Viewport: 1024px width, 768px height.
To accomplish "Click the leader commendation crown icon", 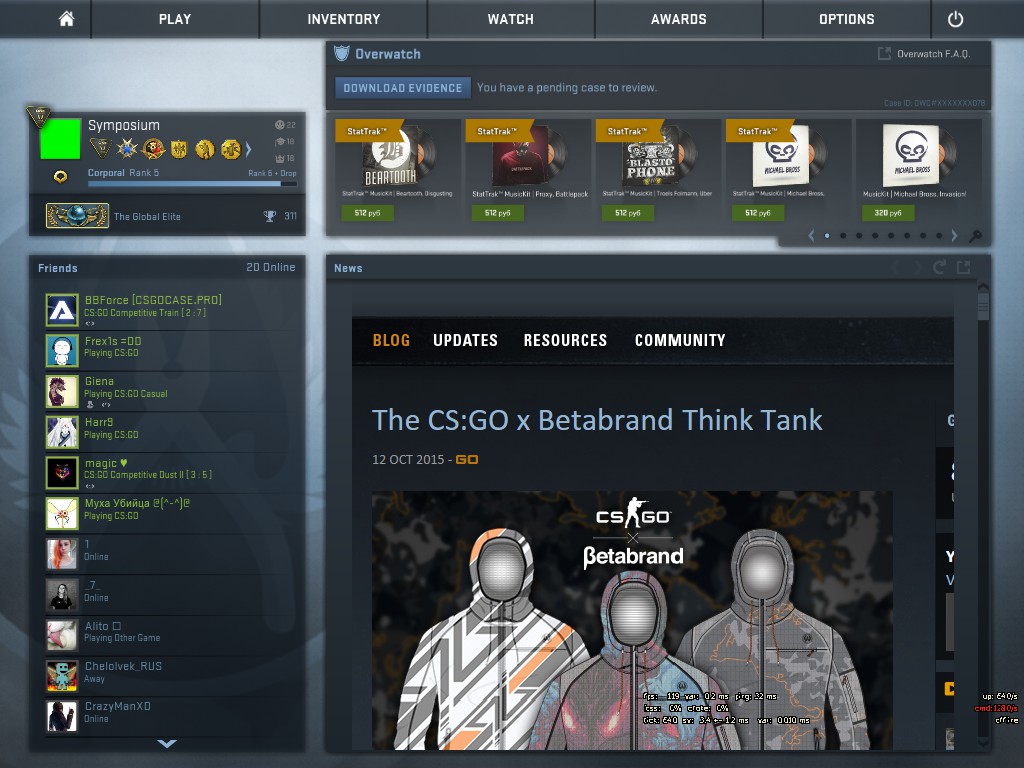I will point(280,158).
